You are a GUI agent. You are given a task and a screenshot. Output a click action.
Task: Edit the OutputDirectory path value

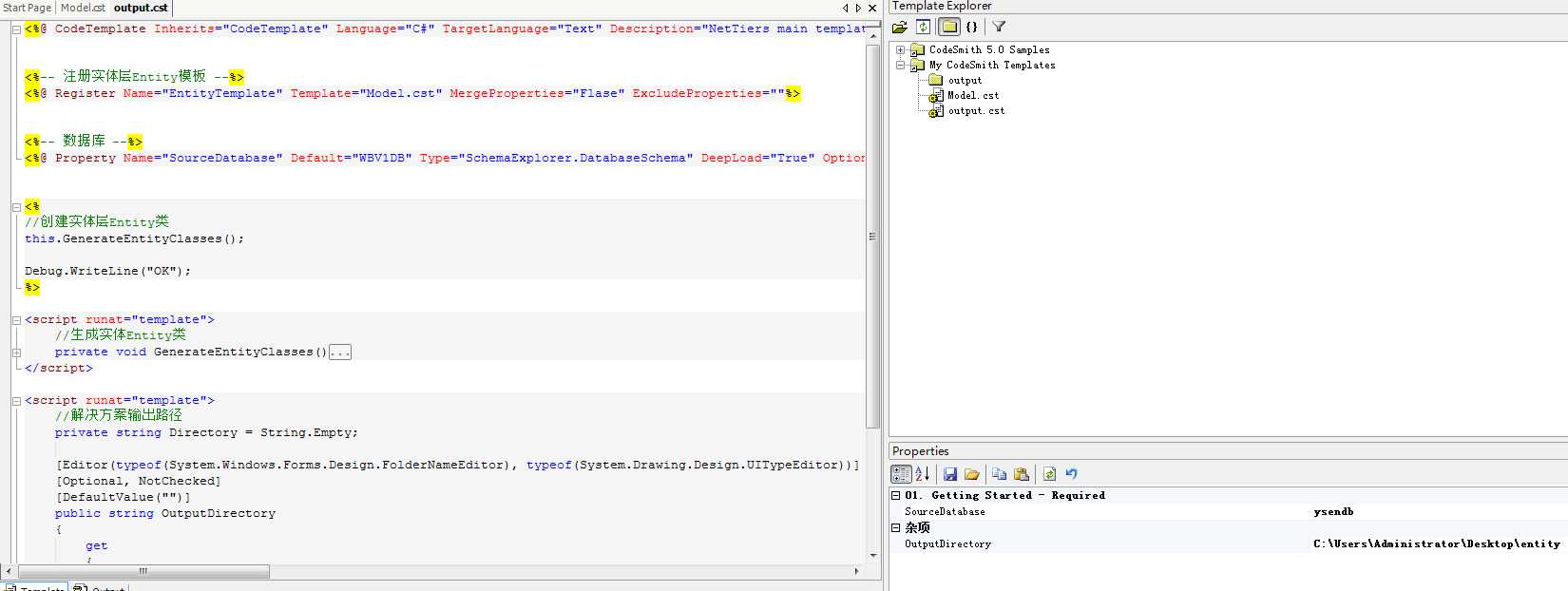[1437, 543]
